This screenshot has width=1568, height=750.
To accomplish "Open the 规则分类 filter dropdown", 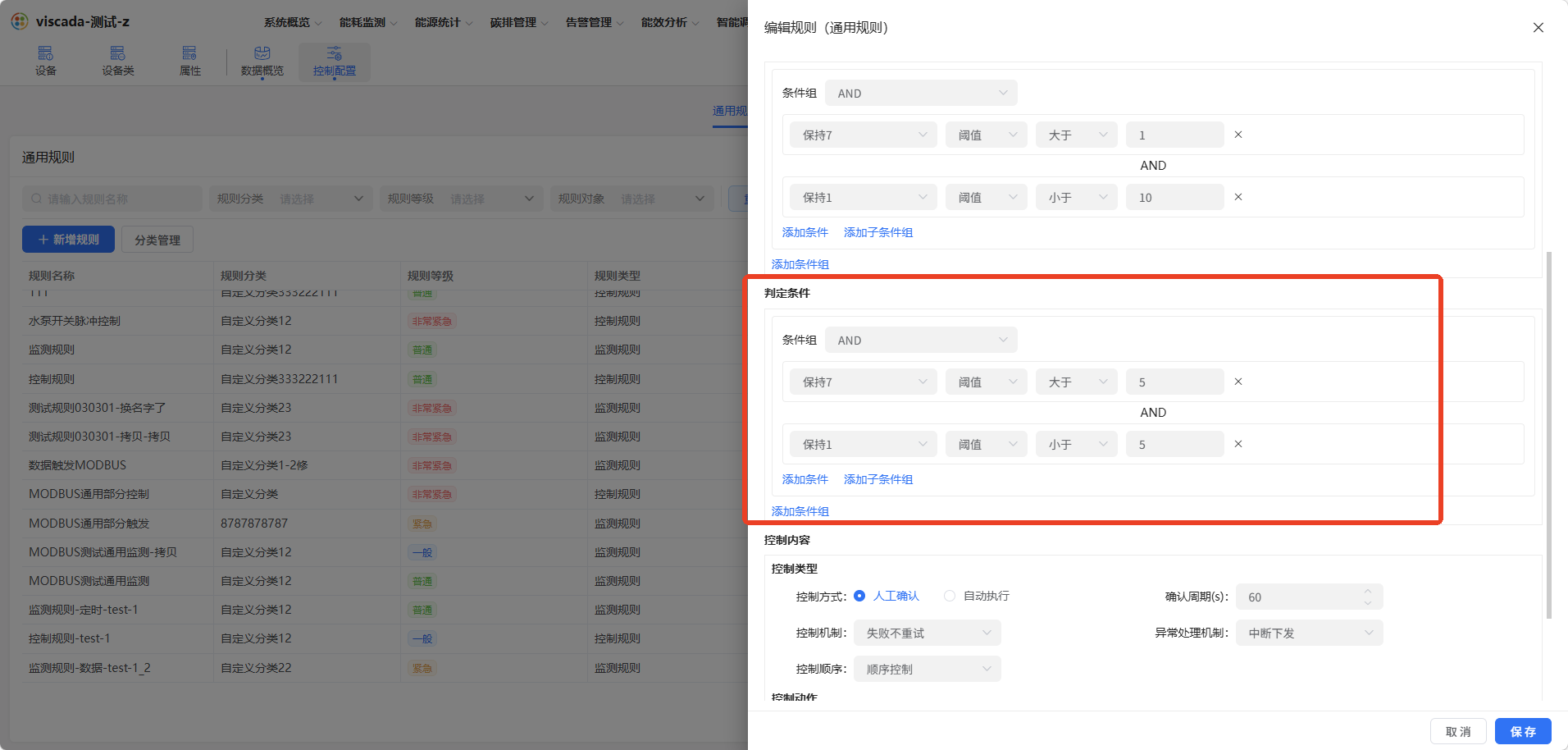I will [x=290, y=199].
